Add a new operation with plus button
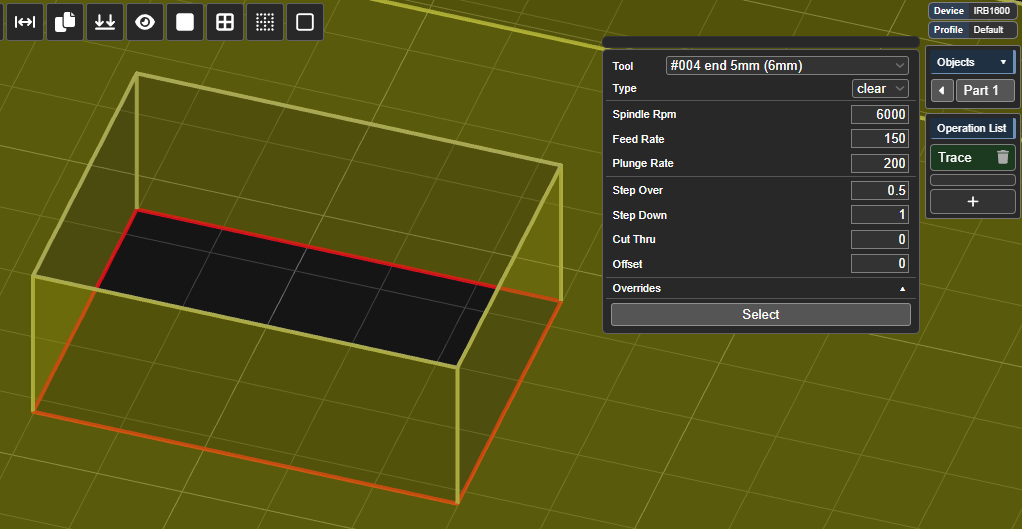 [x=972, y=201]
